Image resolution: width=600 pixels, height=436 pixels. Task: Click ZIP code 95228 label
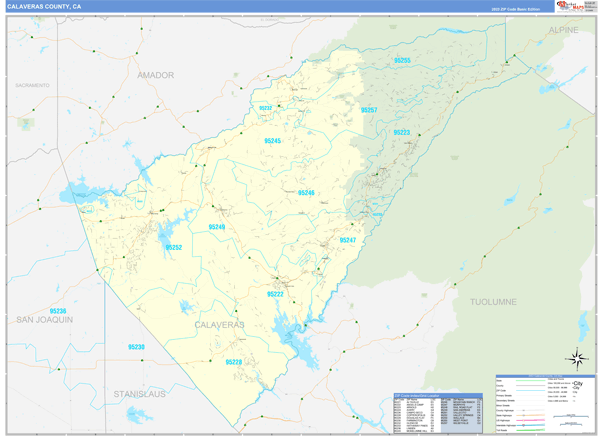[232, 362]
